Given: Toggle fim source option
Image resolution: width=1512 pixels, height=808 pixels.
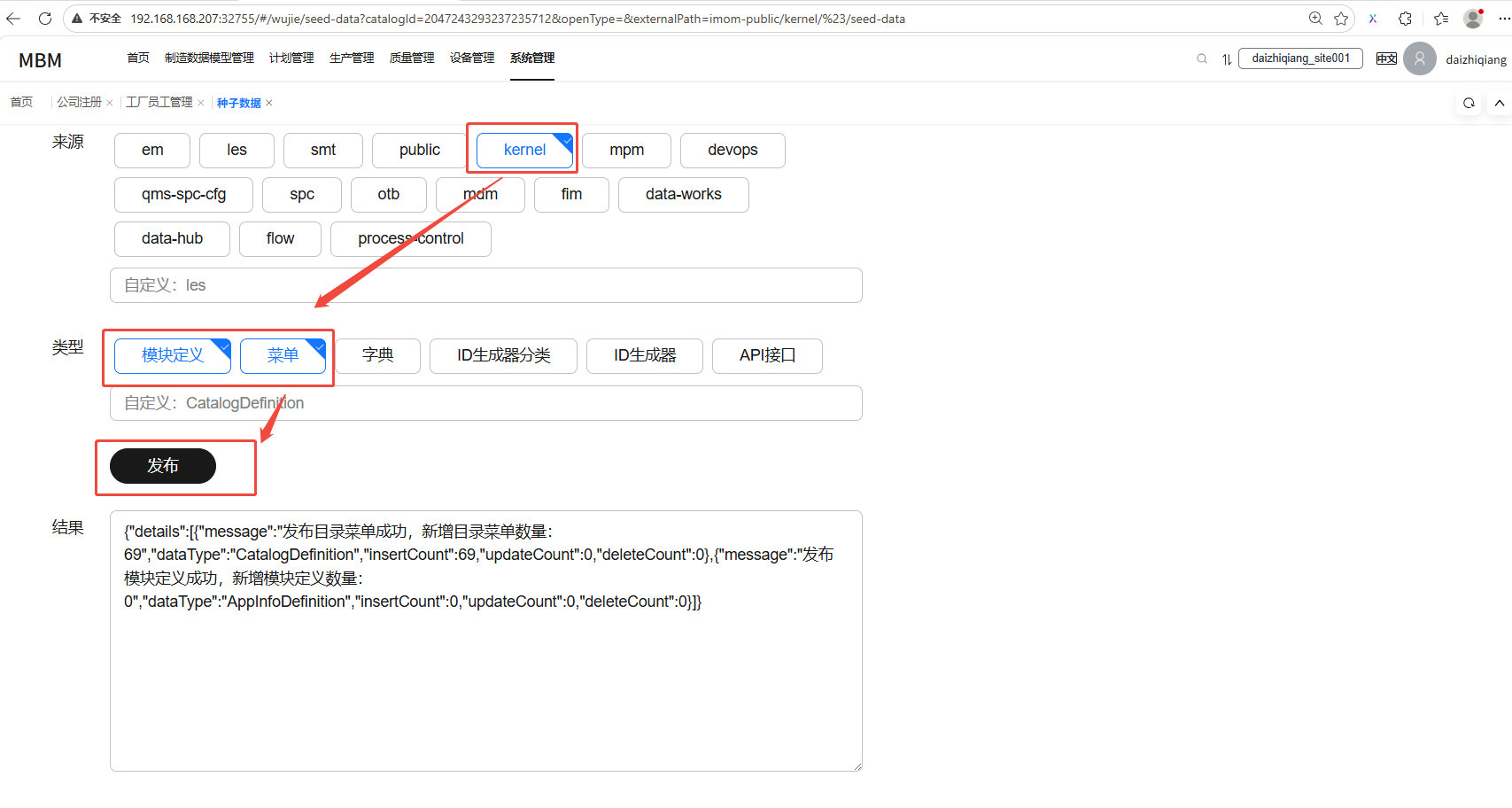Looking at the screenshot, I should (x=571, y=194).
